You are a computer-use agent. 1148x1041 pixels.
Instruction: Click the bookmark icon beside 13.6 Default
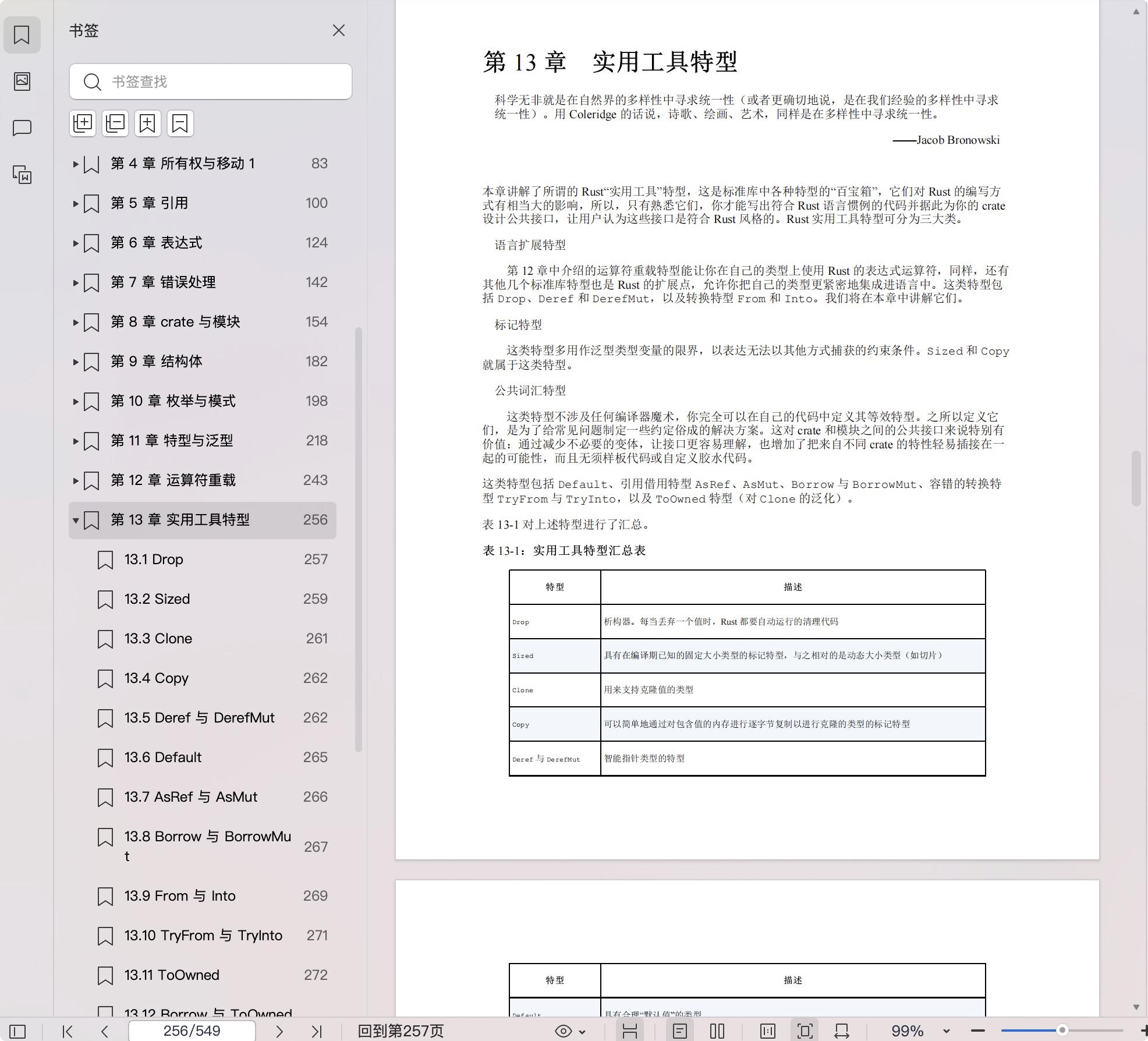pos(105,758)
